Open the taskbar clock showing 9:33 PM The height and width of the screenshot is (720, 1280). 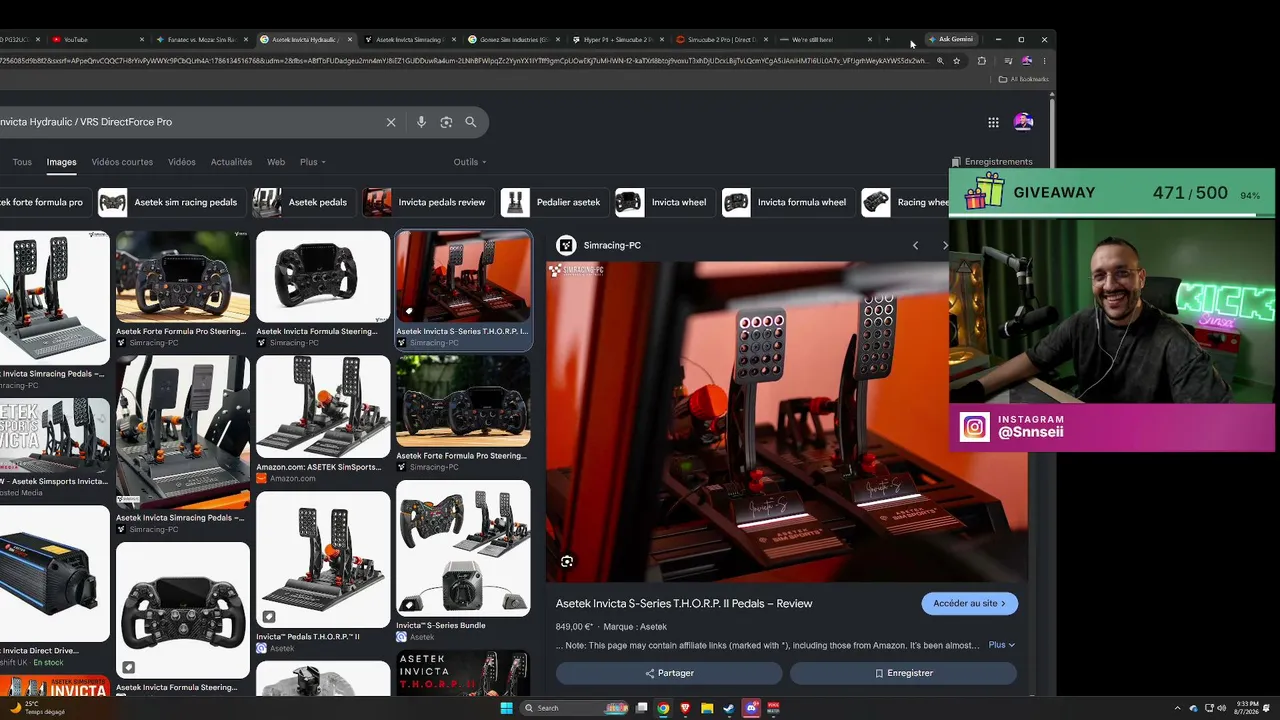tap(1247, 708)
